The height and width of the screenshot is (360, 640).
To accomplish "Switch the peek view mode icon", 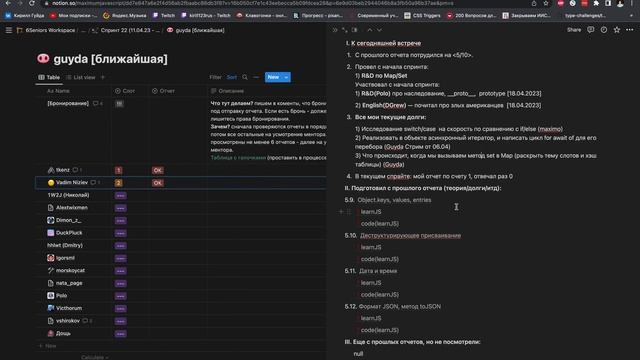I will click(354, 30).
